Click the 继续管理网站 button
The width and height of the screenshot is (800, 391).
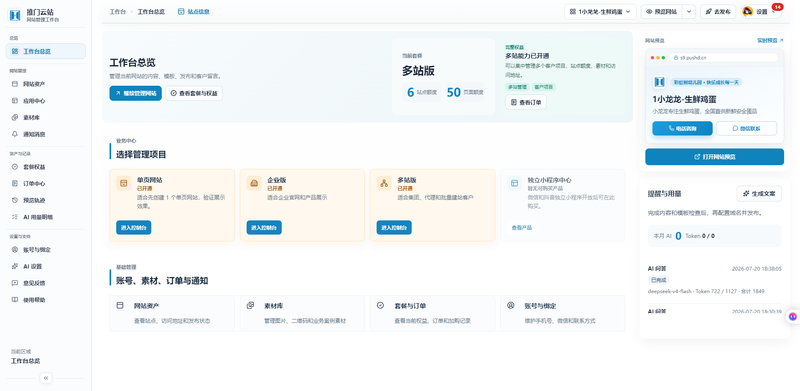(135, 93)
